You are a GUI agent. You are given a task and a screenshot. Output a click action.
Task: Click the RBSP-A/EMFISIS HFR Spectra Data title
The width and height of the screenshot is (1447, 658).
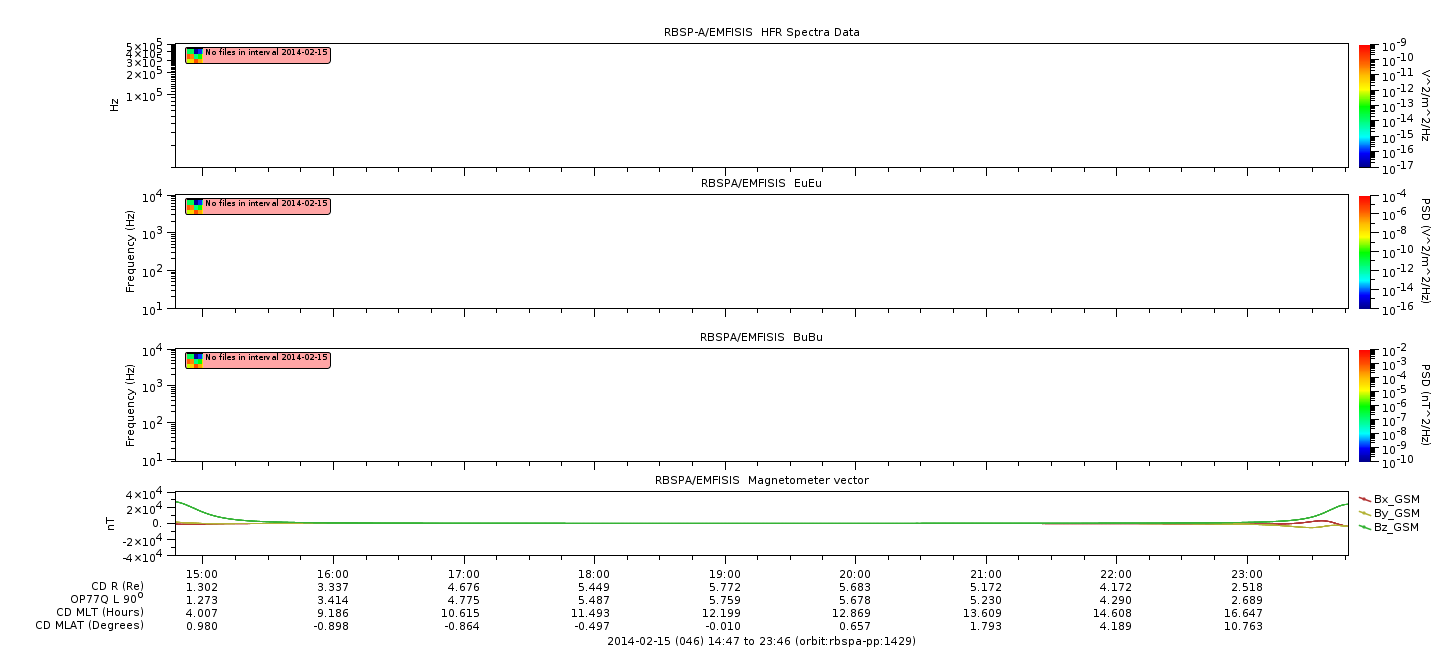[761, 32]
